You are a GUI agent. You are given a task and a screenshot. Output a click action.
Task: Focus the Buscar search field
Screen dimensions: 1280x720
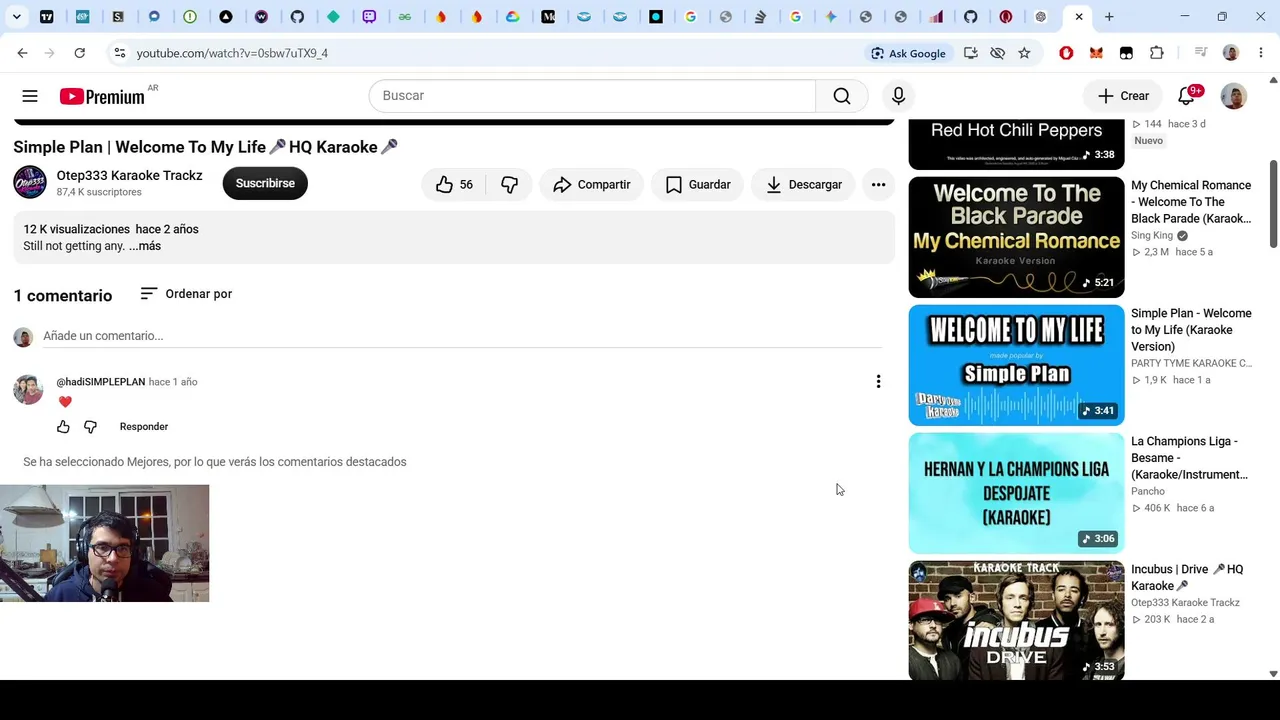(593, 96)
